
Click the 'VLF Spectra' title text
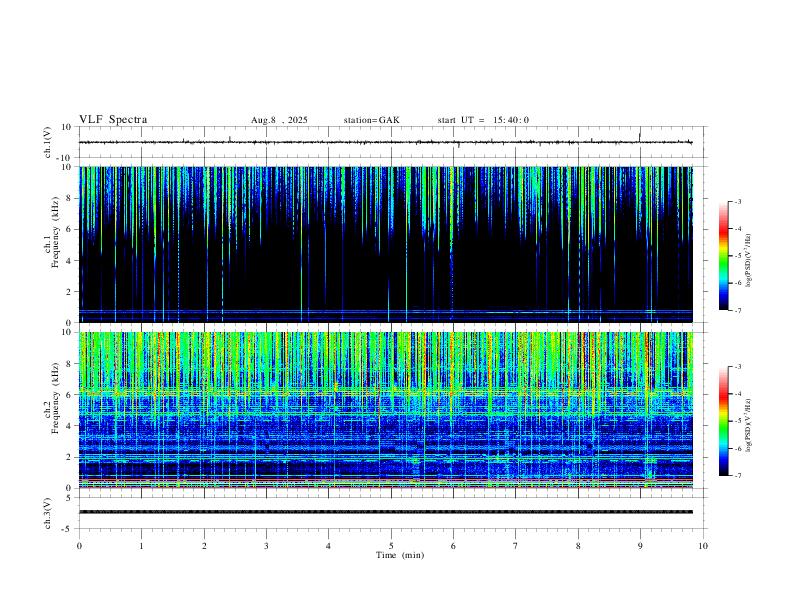click(113, 120)
